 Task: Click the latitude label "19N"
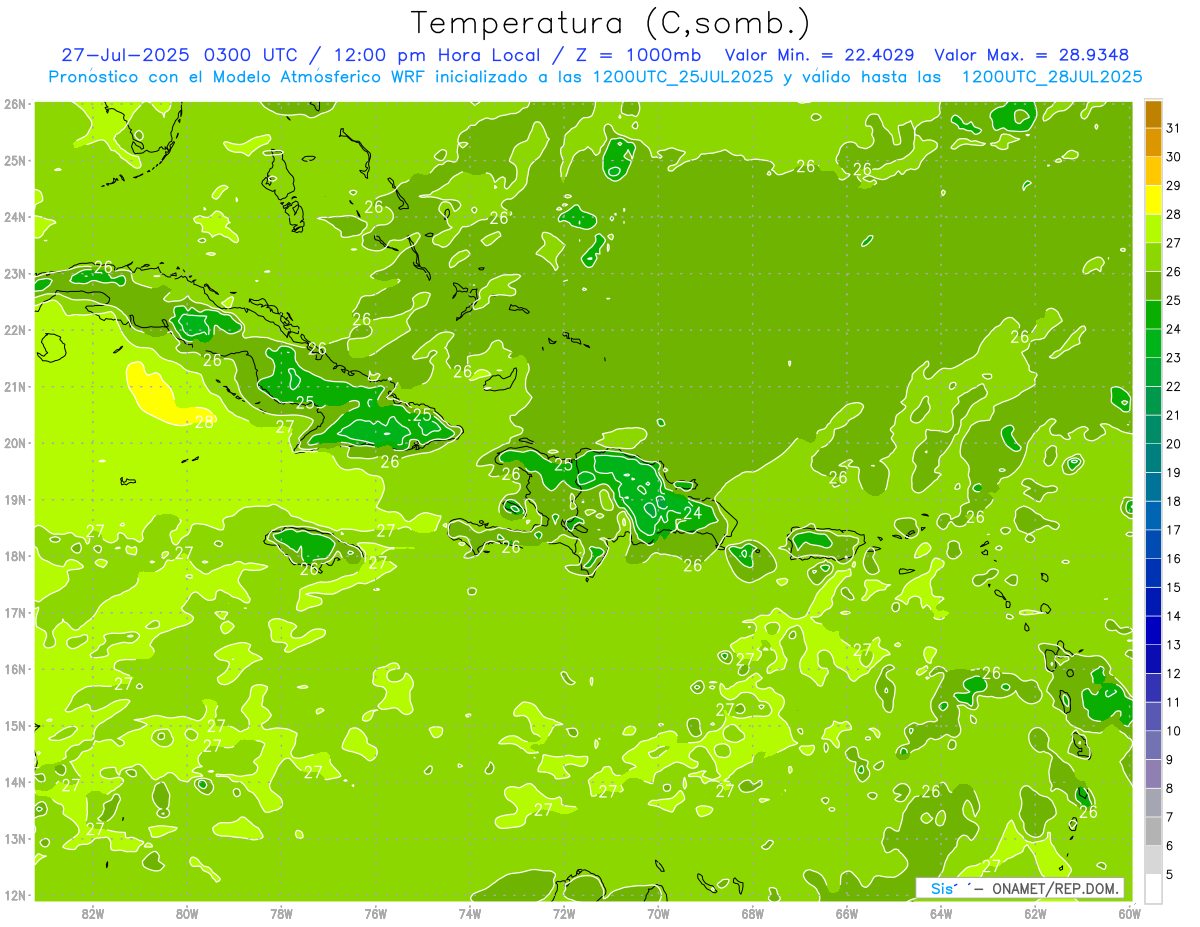point(15,499)
